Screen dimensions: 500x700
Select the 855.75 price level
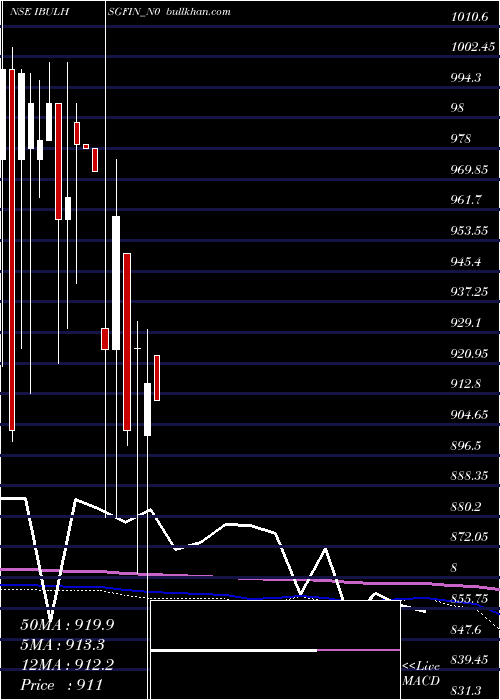469,599
